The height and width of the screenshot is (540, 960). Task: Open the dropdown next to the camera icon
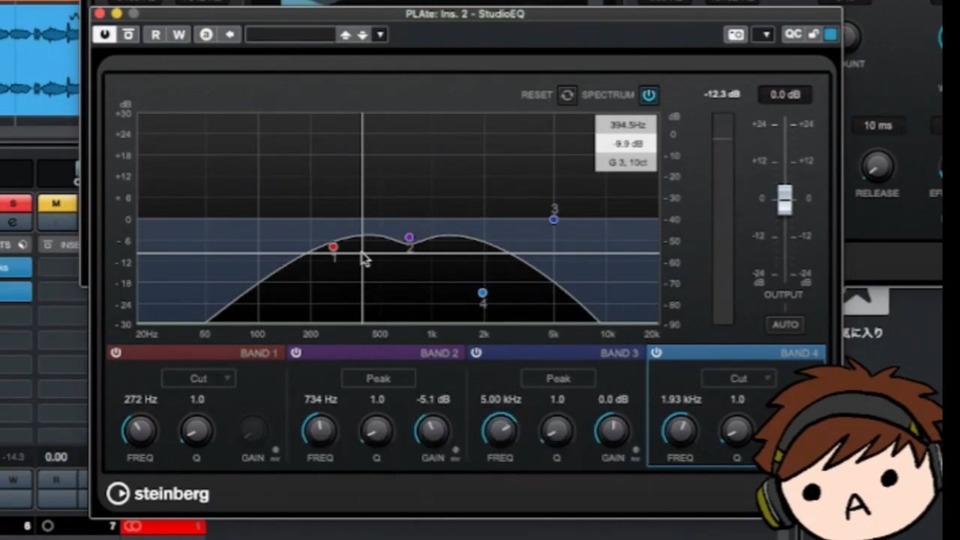coord(765,35)
